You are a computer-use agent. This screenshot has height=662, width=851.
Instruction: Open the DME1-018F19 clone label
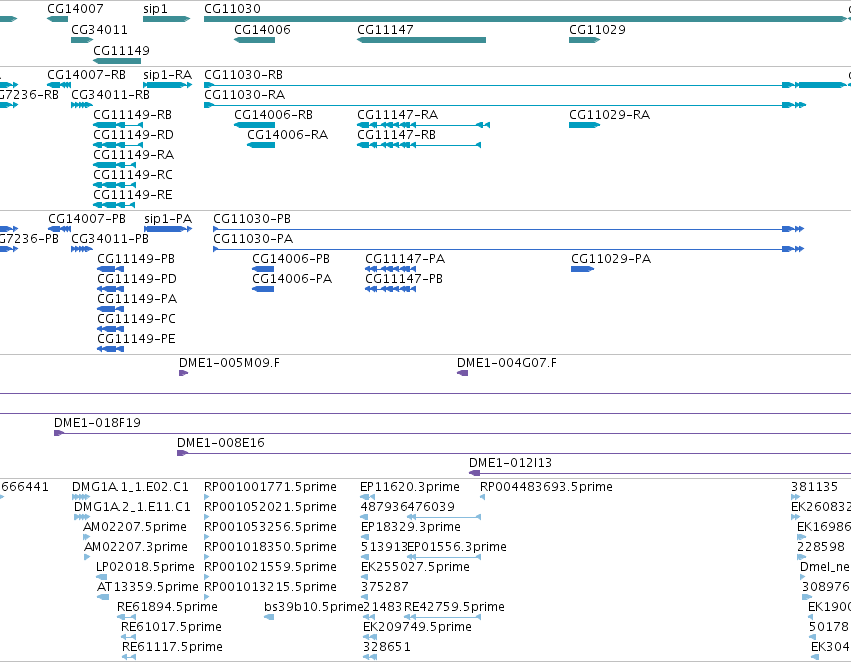97,423
